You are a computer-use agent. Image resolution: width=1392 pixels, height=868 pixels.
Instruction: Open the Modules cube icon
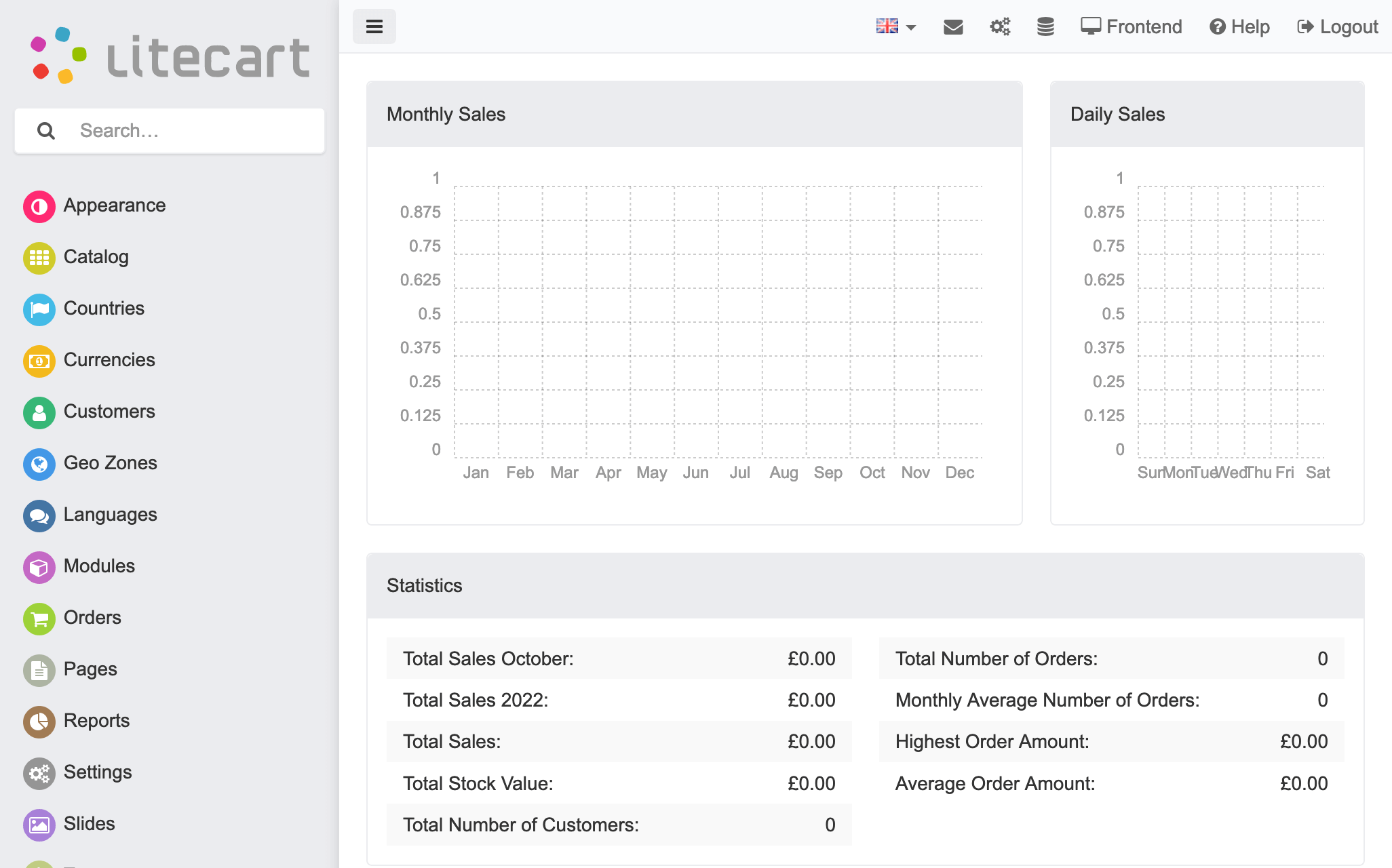coord(39,567)
